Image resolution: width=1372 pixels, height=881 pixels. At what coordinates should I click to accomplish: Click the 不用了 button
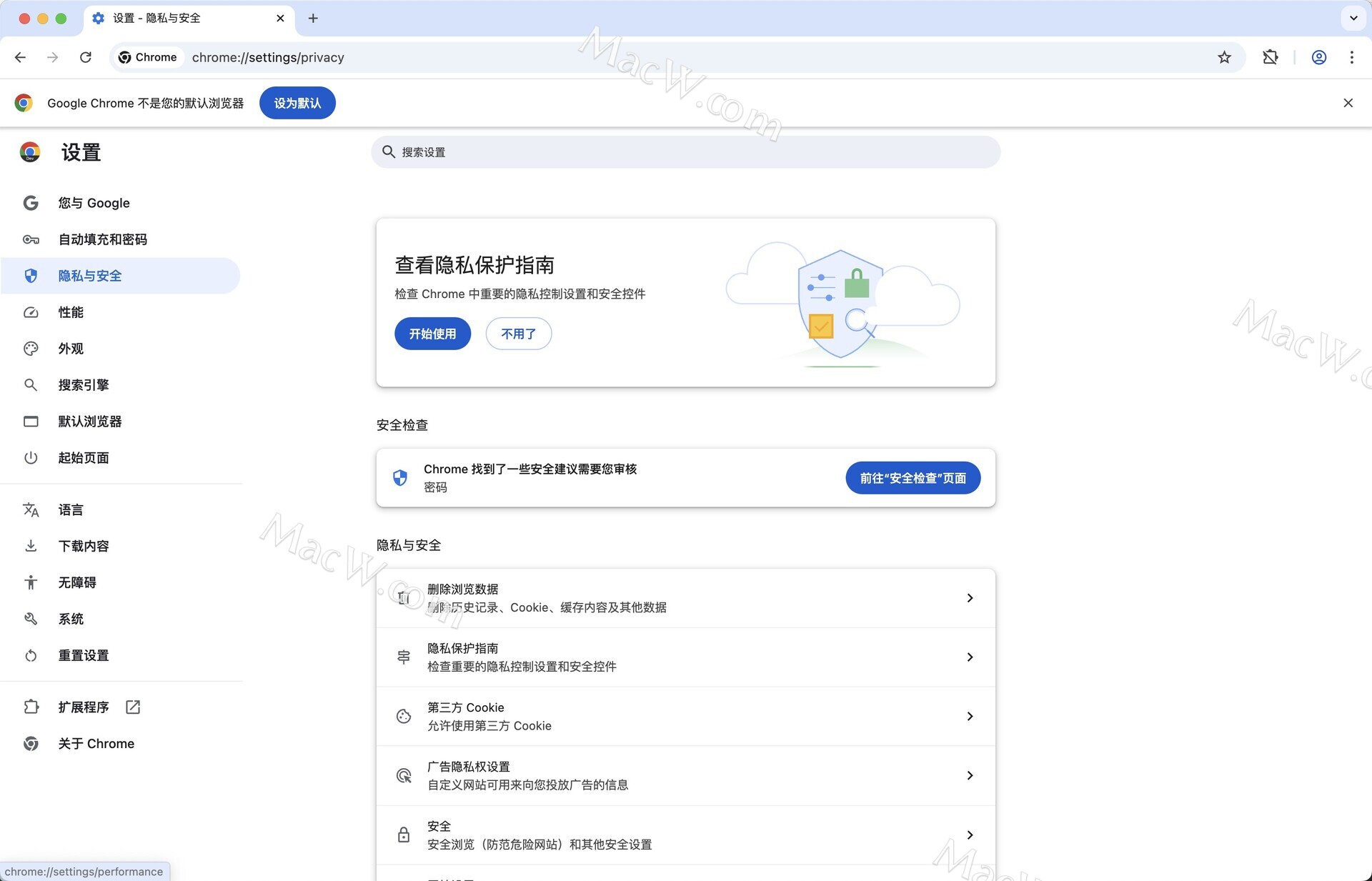[x=518, y=334]
